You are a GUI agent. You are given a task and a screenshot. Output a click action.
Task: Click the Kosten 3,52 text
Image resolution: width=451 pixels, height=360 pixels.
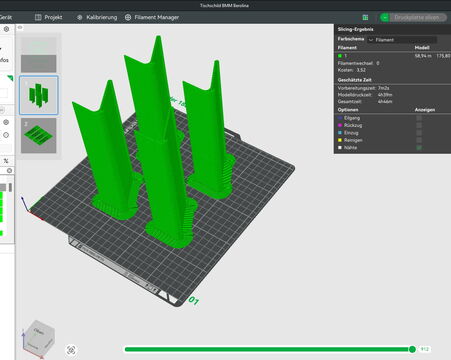pos(352,70)
